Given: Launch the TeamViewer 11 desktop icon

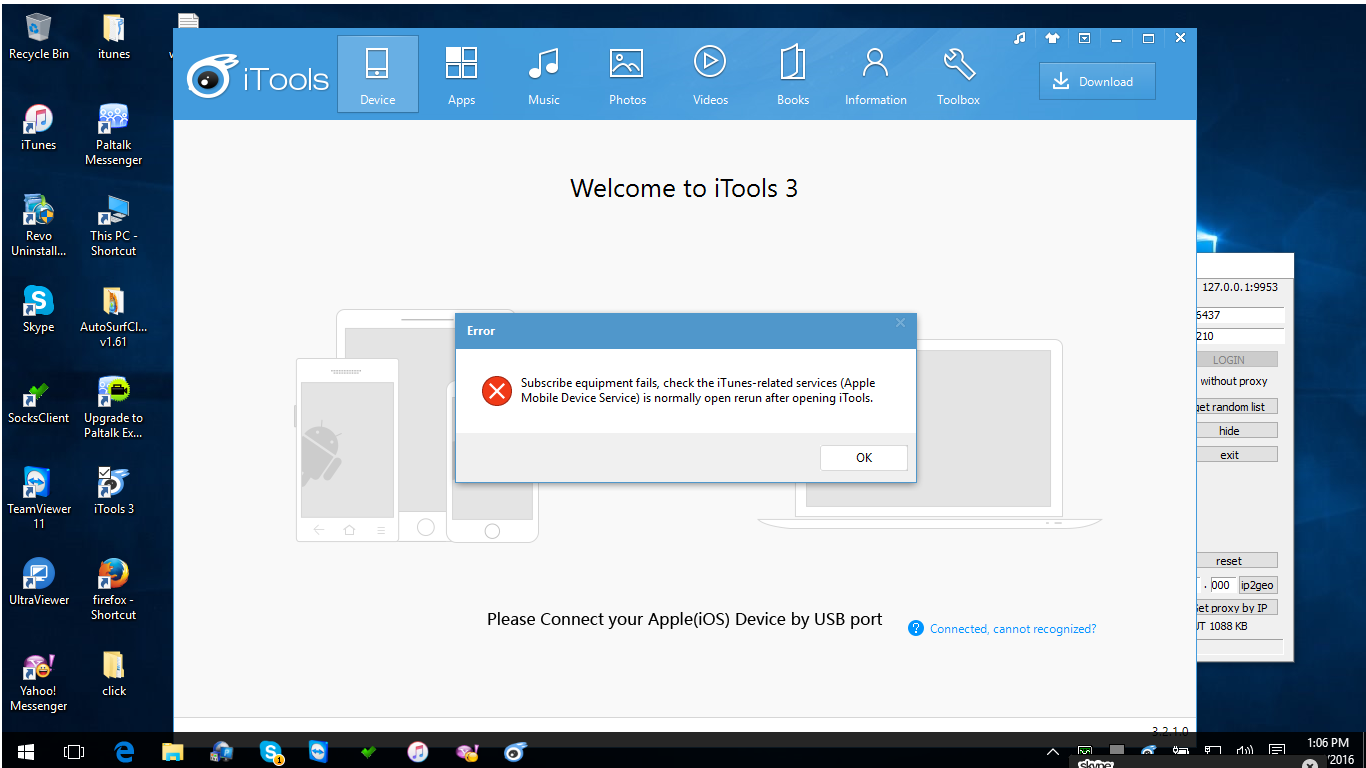Looking at the screenshot, I should (39, 499).
